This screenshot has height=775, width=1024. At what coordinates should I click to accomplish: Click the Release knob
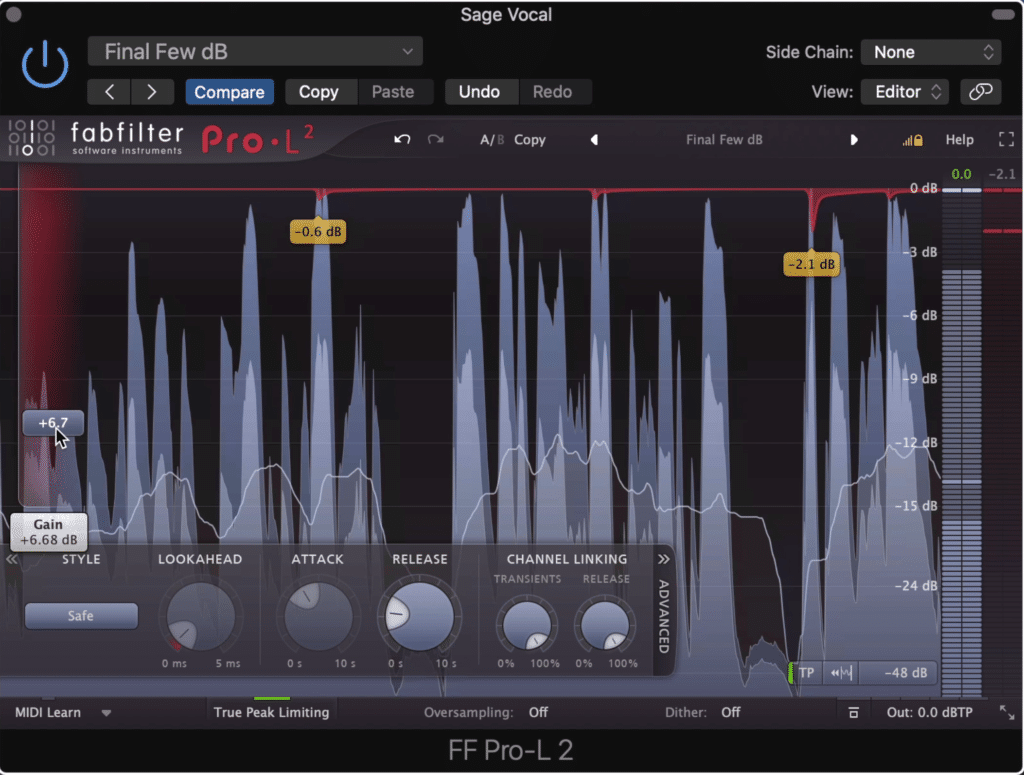tap(419, 614)
